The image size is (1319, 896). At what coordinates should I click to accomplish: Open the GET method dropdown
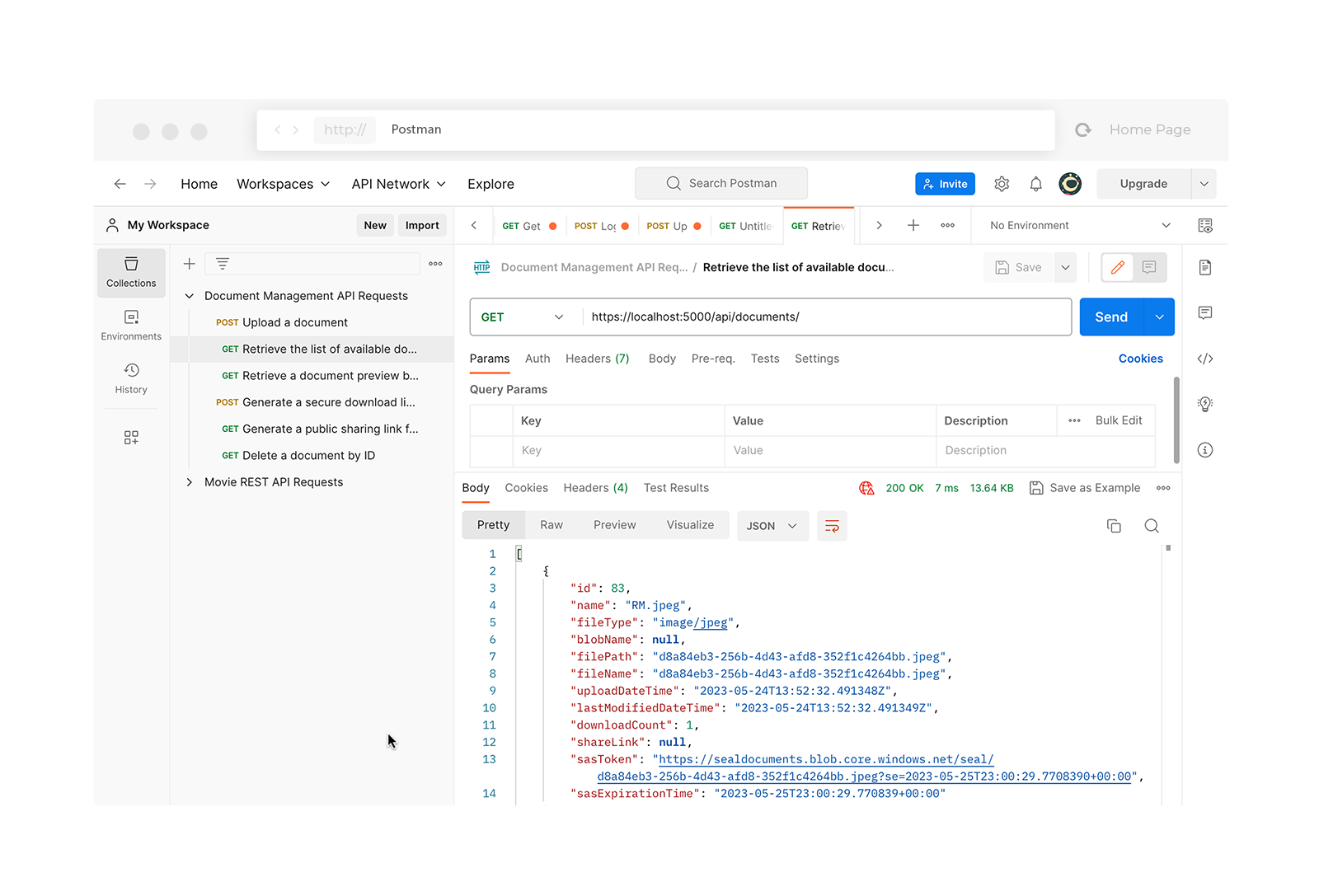point(523,317)
